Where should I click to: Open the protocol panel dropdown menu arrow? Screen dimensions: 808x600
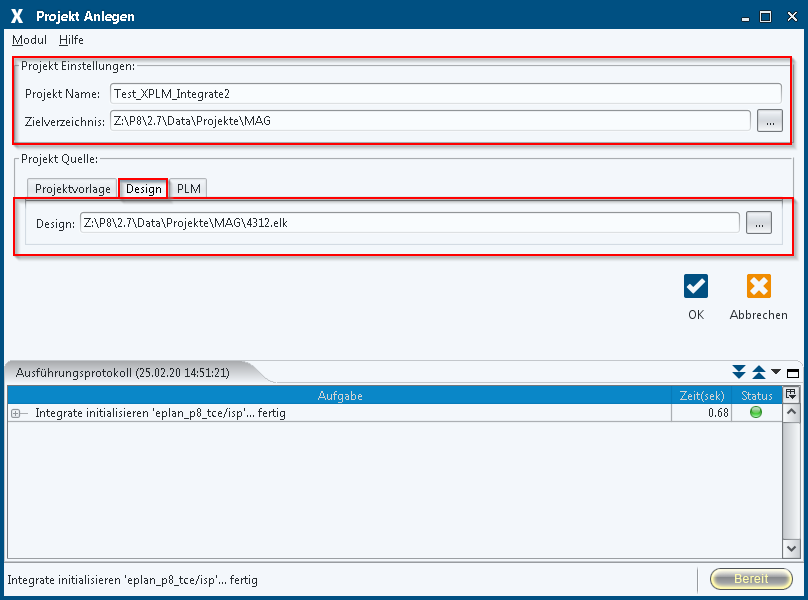pos(776,372)
